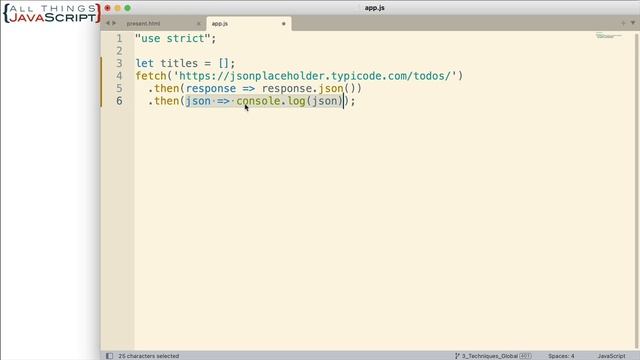Click 'response.json()' on line 5
This screenshot has width=640, height=360.
(x=311, y=89)
